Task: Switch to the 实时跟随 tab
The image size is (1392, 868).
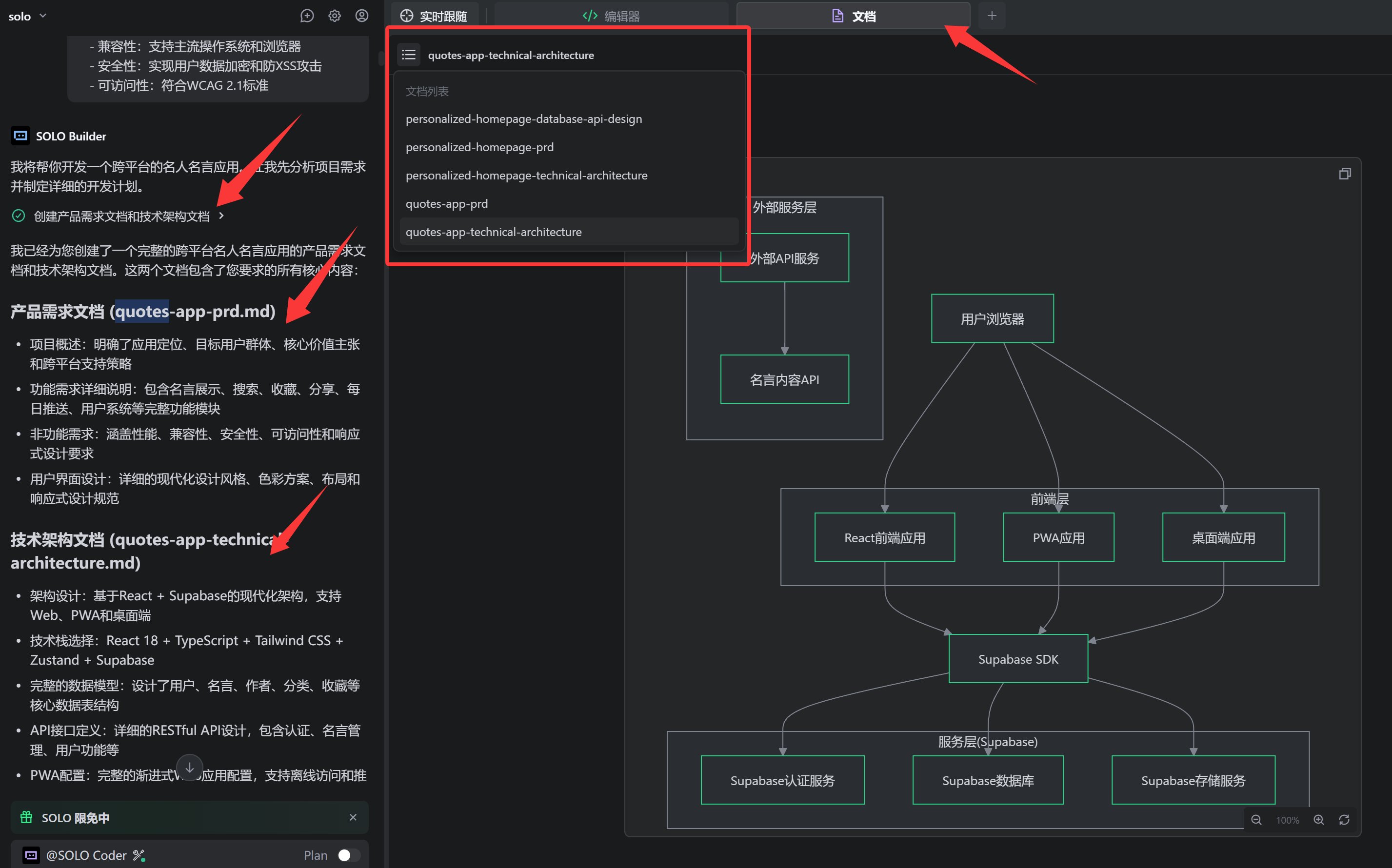Action: click(x=434, y=16)
